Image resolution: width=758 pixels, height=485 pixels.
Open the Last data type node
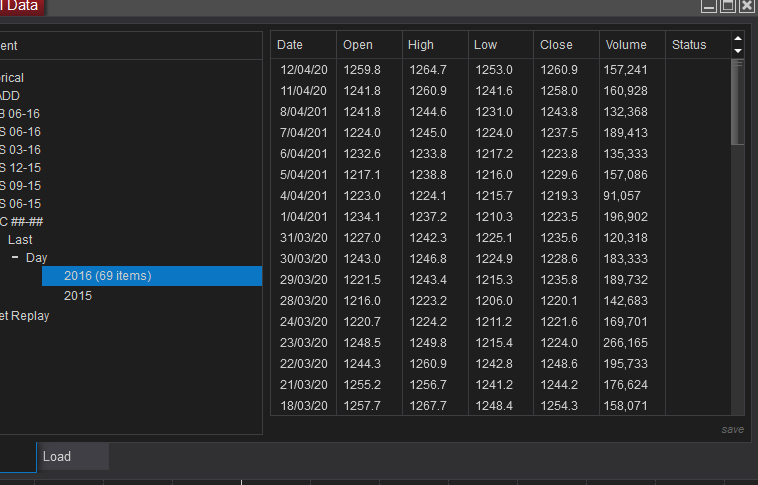click(20, 240)
